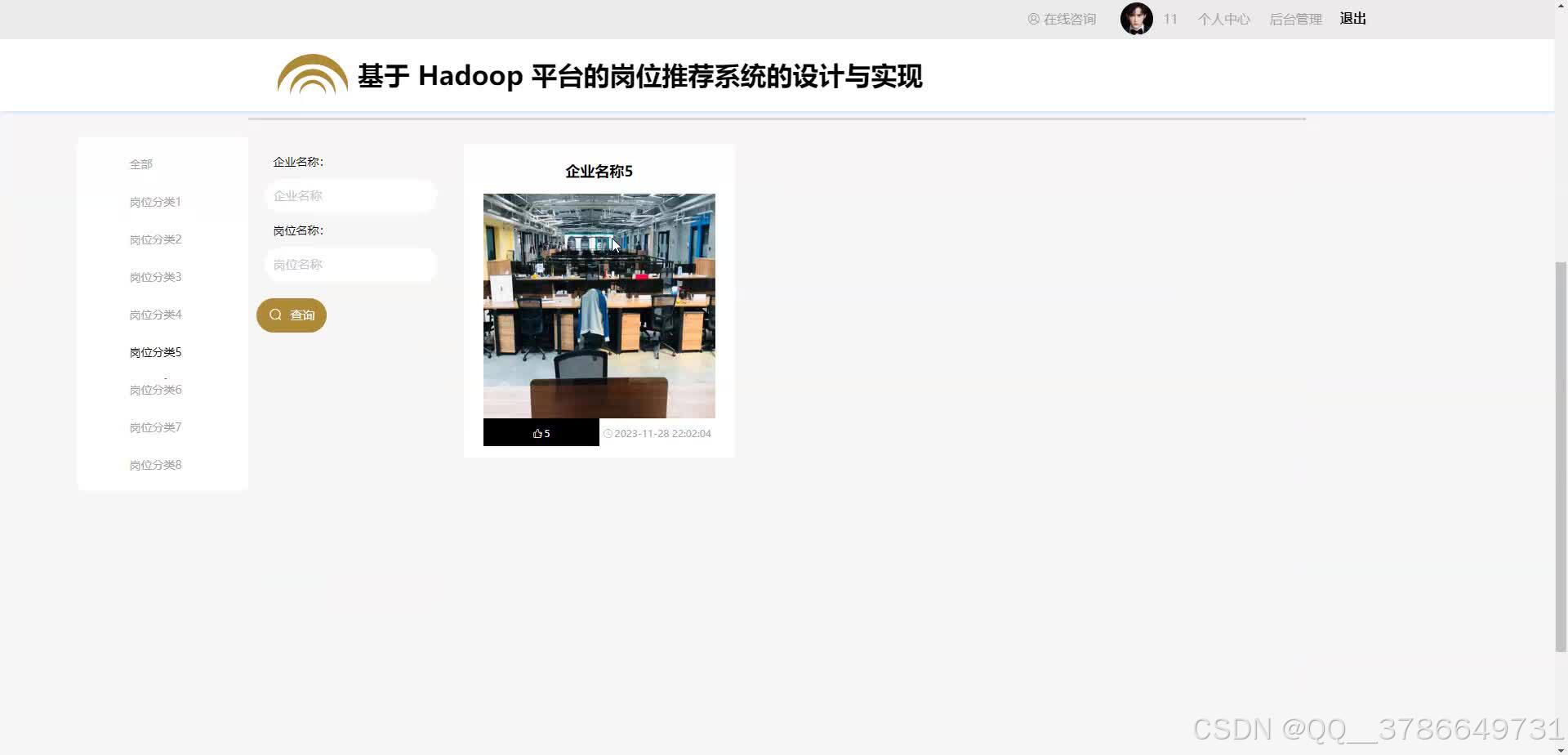
Task: Click the user avatar picture
Action: pos(1136,19)
